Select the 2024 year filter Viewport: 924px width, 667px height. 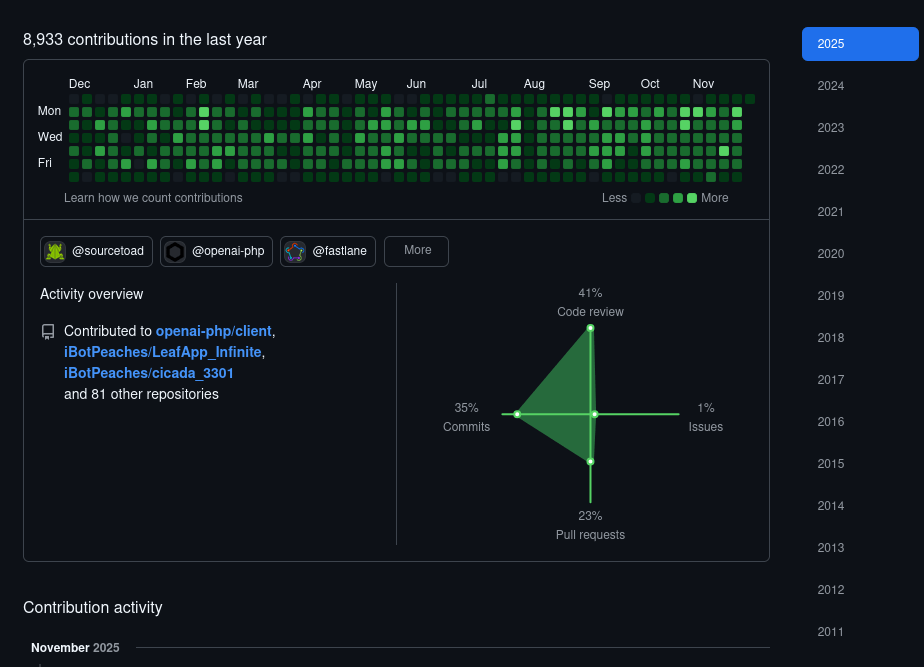(x=830, y=86)
